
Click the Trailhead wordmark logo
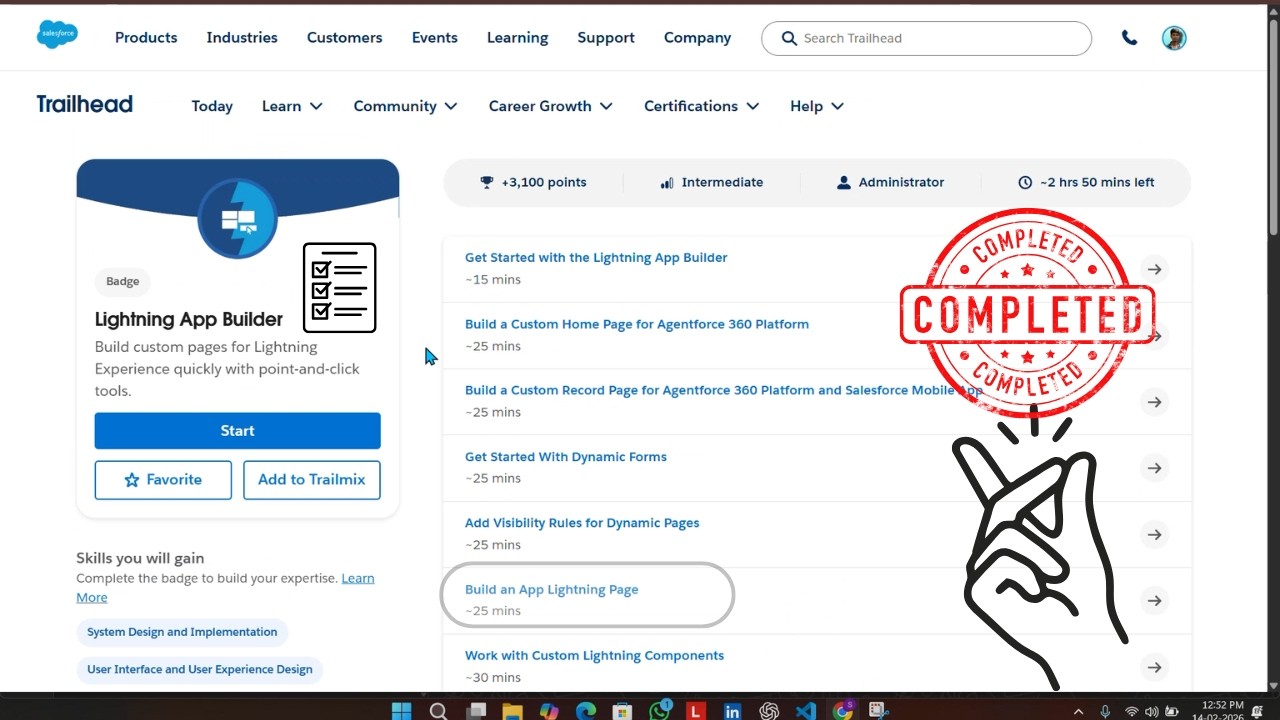tap(84, 104)
